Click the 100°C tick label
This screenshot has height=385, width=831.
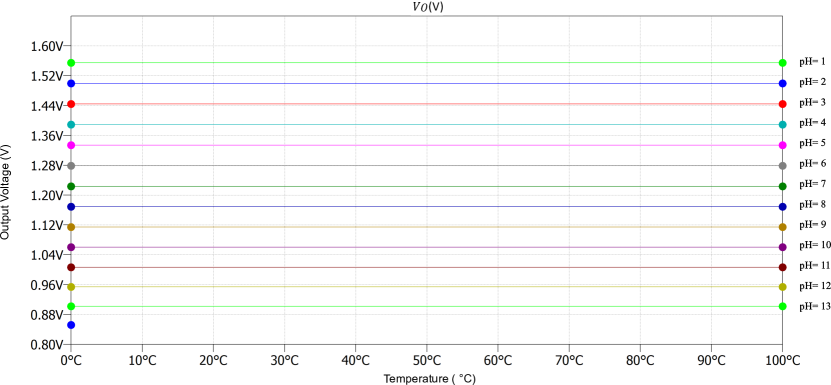click(782, 360)
